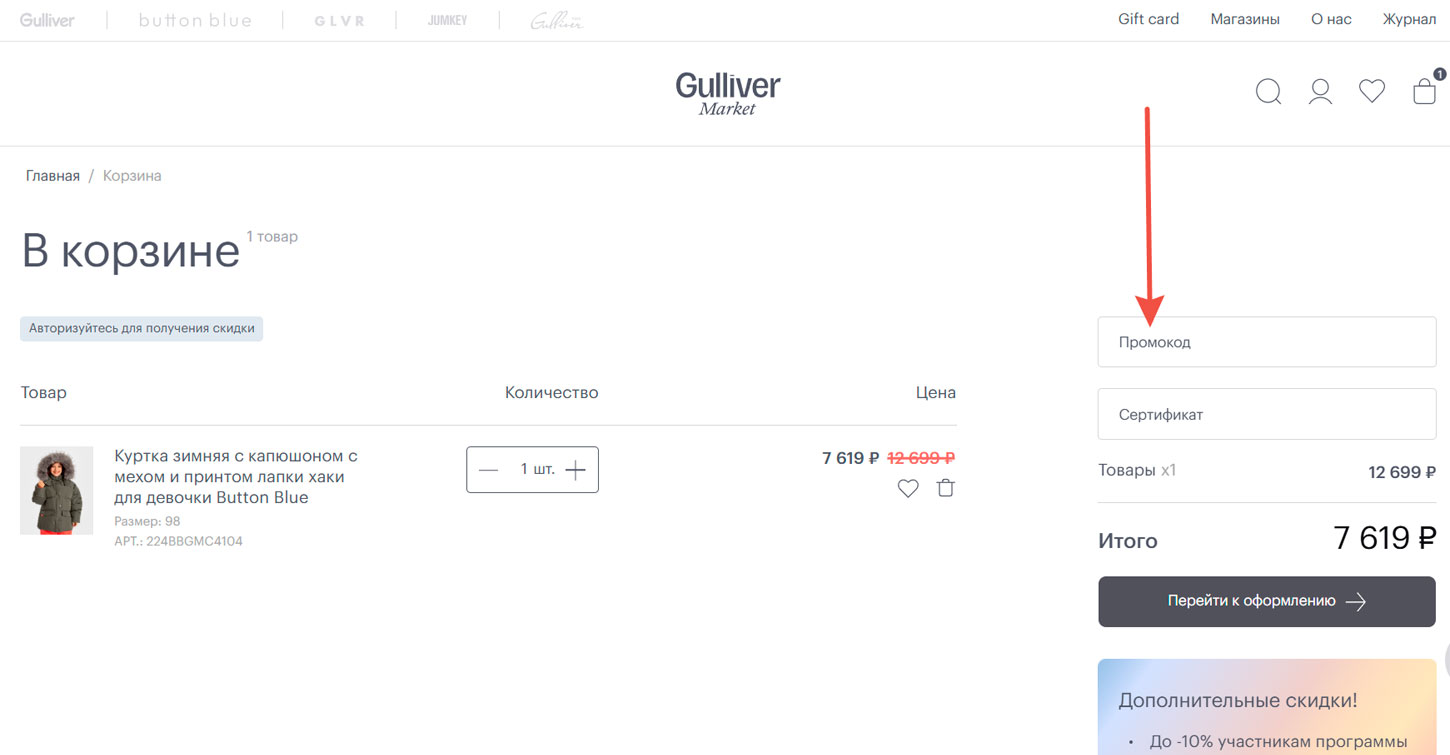Click the discounted 7 619 ₽ jacket row price
The image size is (1450, 755).
point(850,458)
